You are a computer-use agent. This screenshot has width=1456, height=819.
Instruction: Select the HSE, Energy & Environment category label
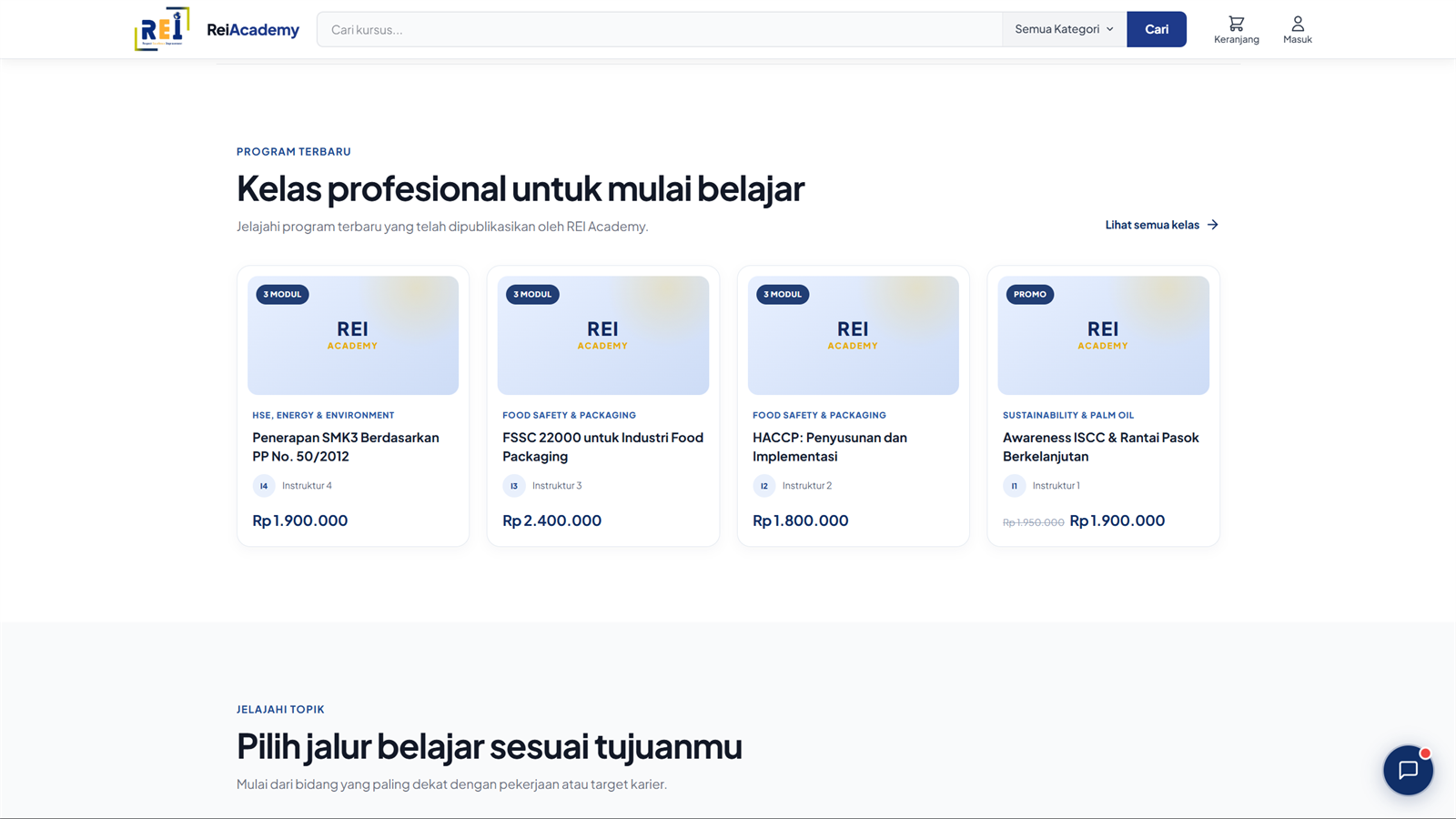tap(323, 415)
